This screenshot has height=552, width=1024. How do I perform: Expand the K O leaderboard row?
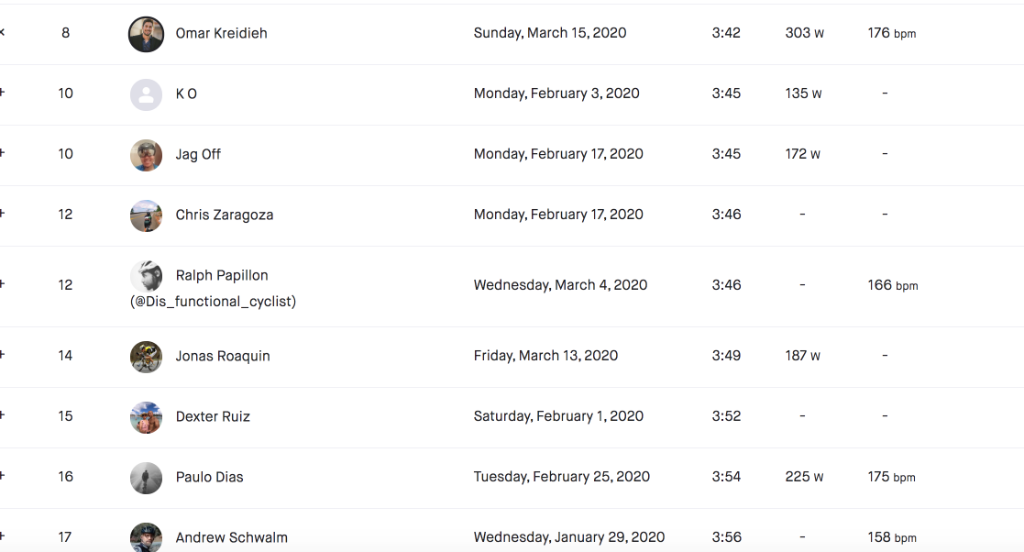[x=2, y=93]
